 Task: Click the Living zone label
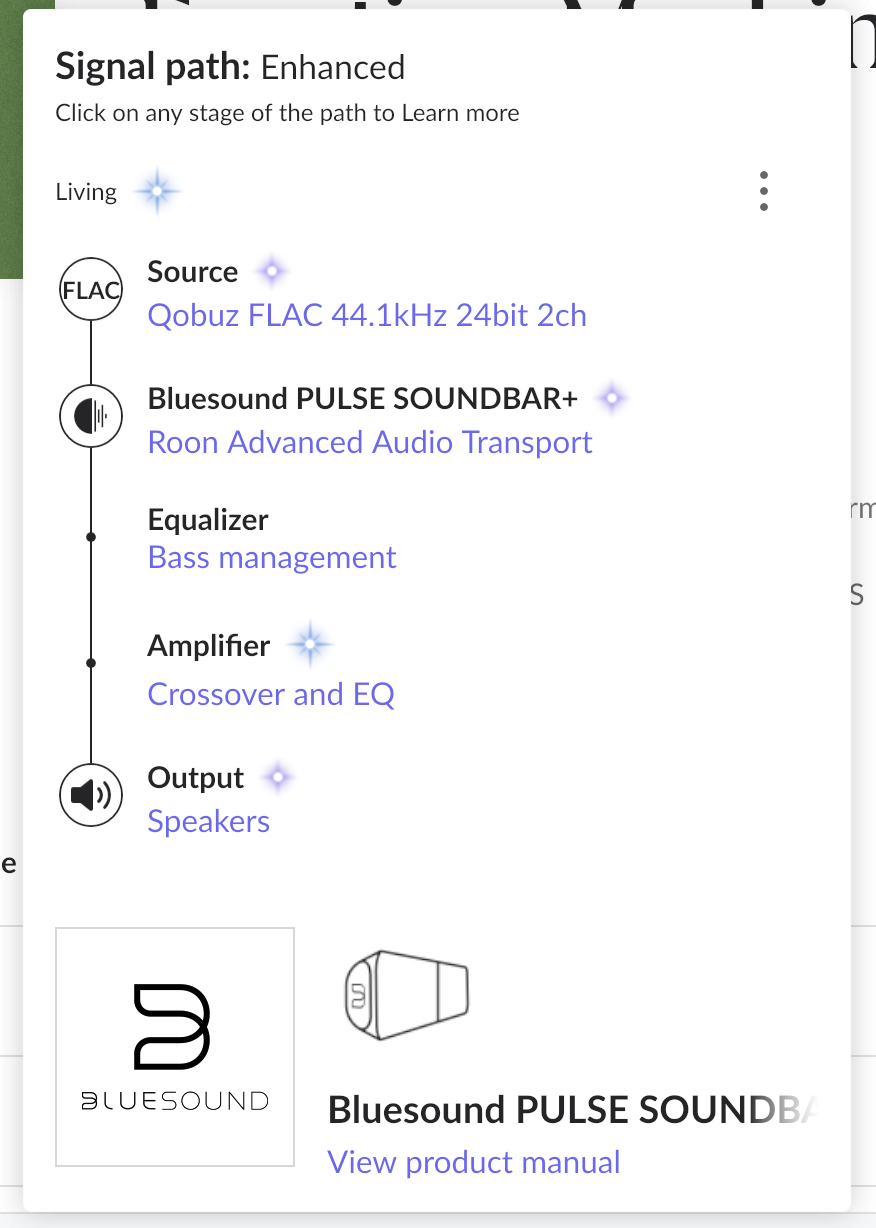[86, 192]
